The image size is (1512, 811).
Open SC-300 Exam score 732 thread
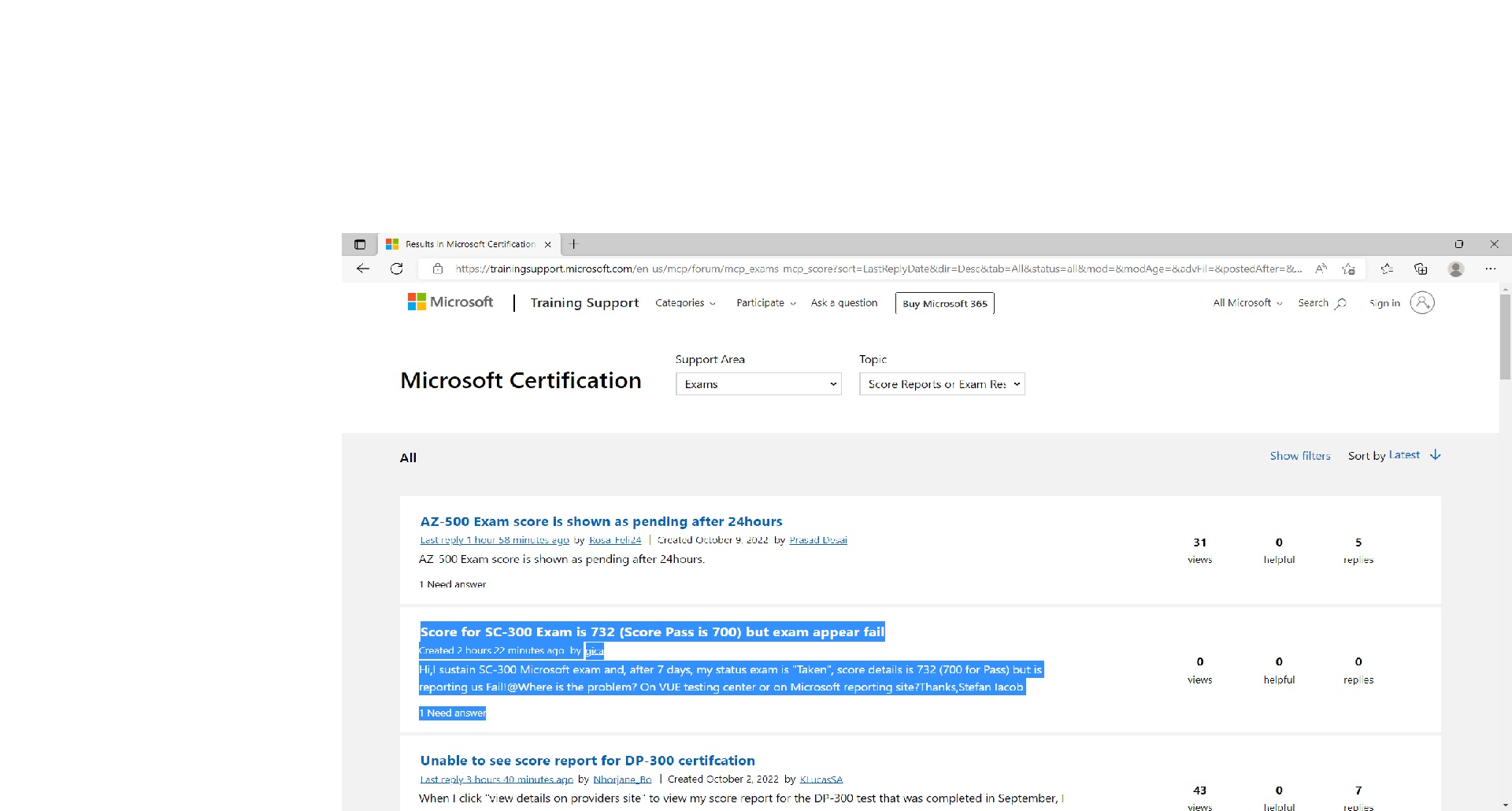[652, 631]
